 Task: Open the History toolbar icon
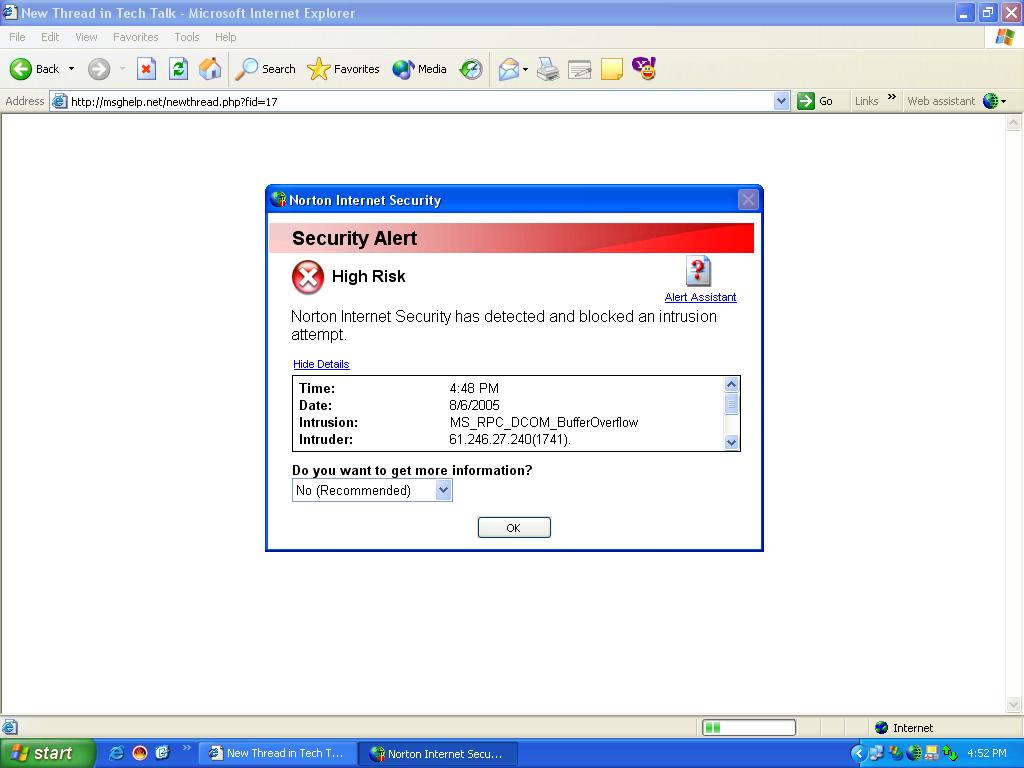471,69
